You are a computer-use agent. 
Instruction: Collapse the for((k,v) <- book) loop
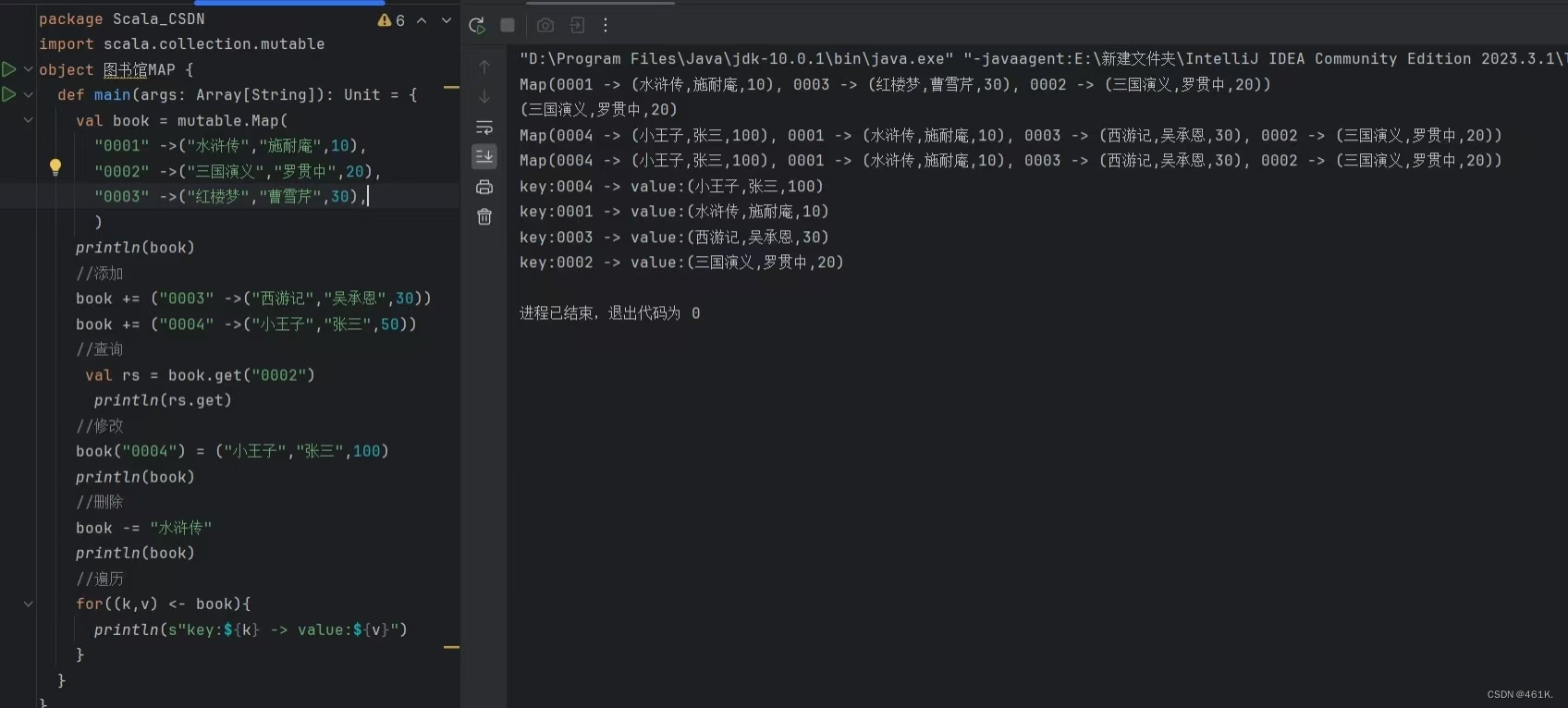click(x=29, y=604)
